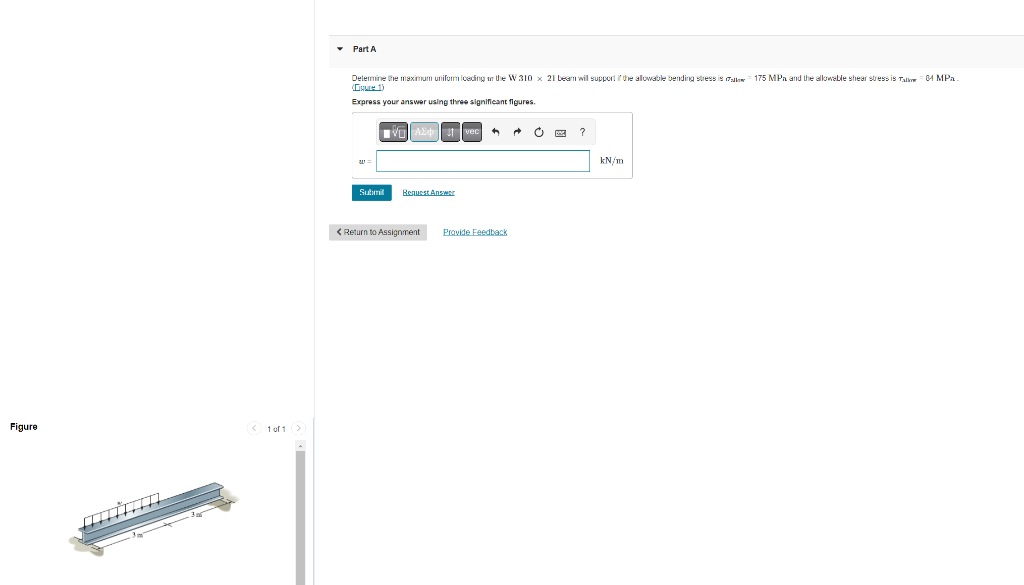Open the Provide Feedback link

click(475, 232)
